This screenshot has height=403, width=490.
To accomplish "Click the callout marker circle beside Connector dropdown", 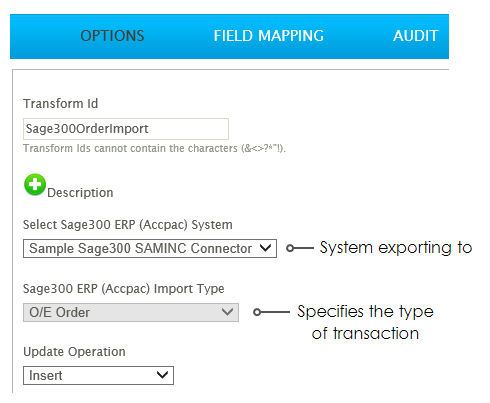I will click(290, 248).
